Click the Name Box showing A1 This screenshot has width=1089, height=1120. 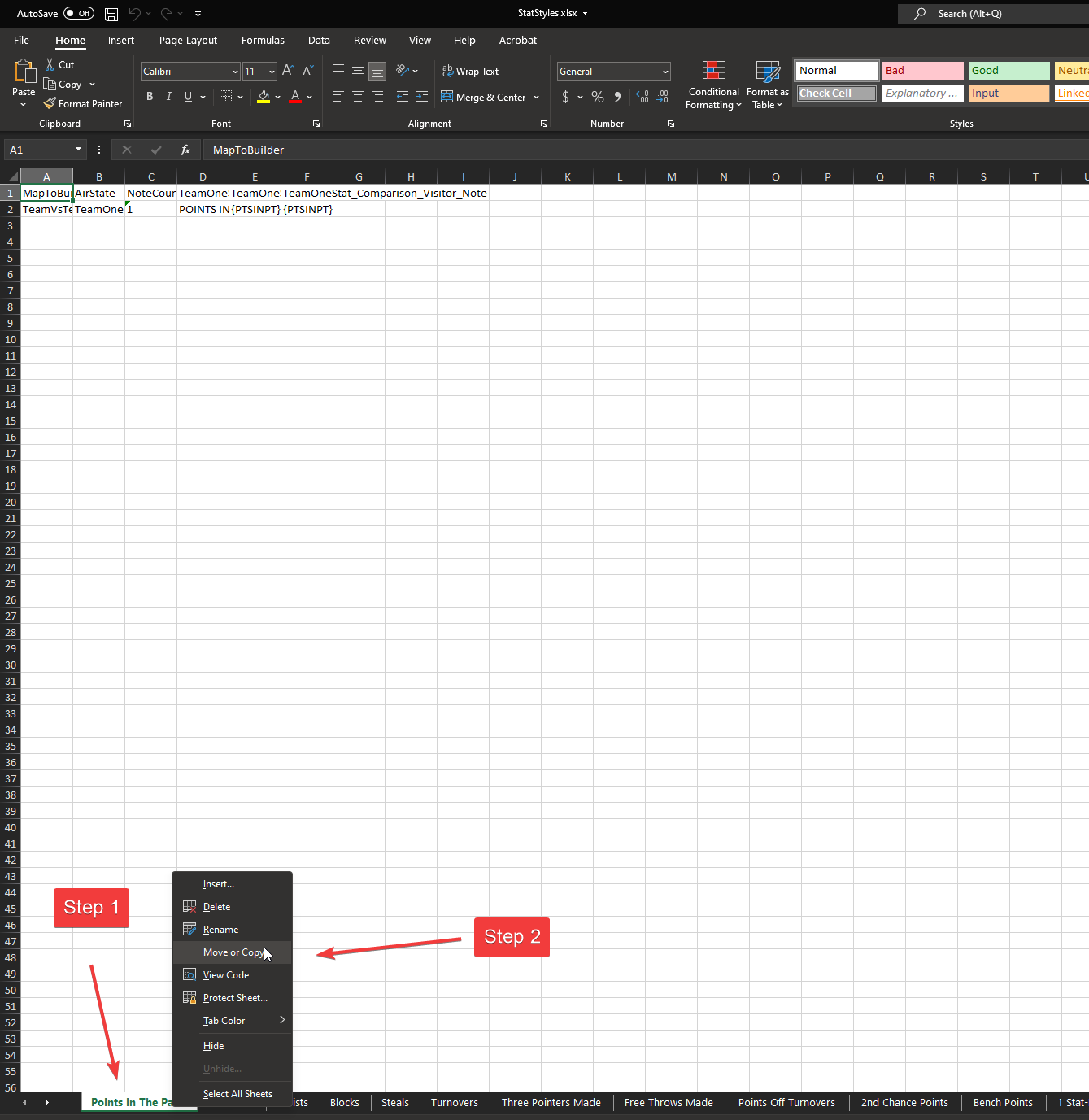[x=38, y=150]
